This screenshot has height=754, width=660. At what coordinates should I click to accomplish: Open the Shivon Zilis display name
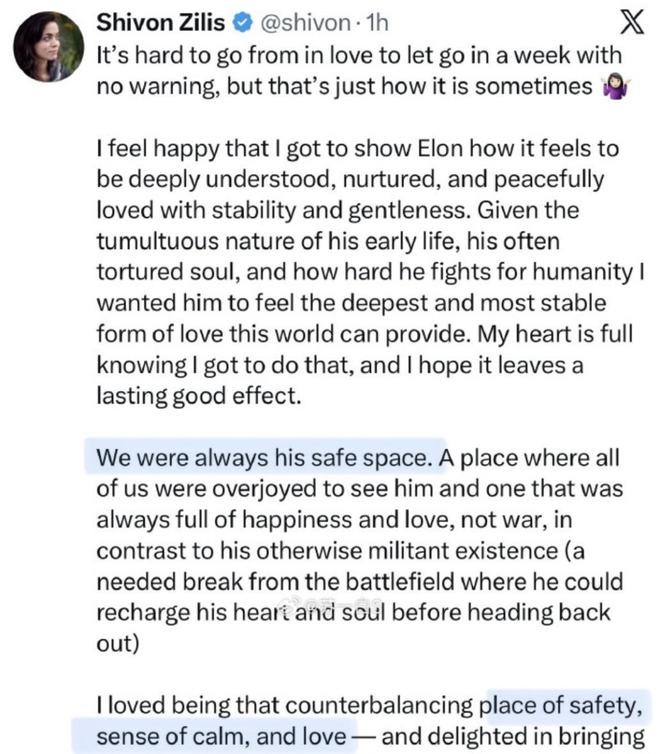tap(161, 23)
